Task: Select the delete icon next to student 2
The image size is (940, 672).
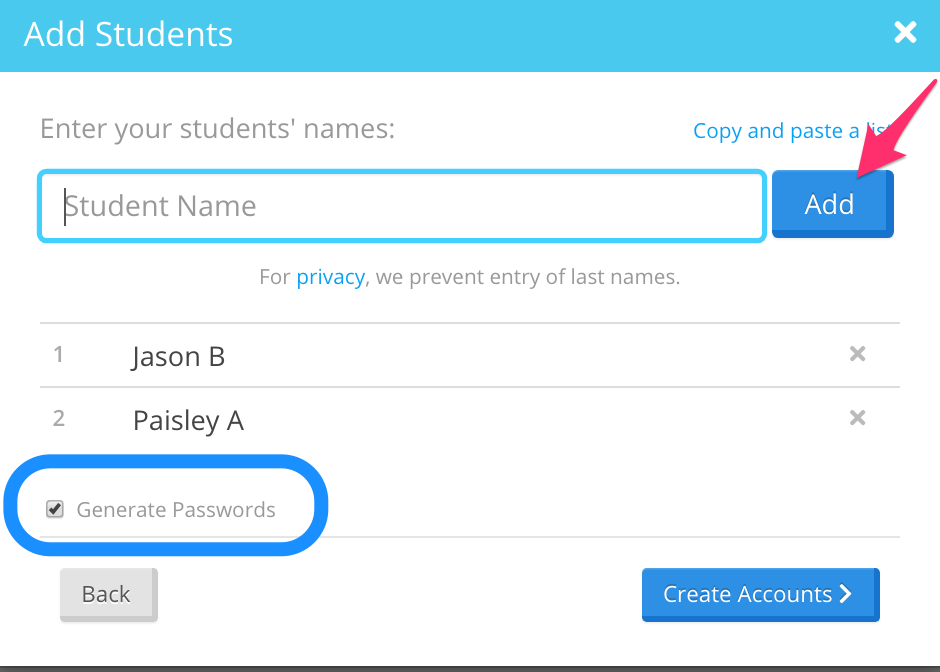Action: coord(857,418)
